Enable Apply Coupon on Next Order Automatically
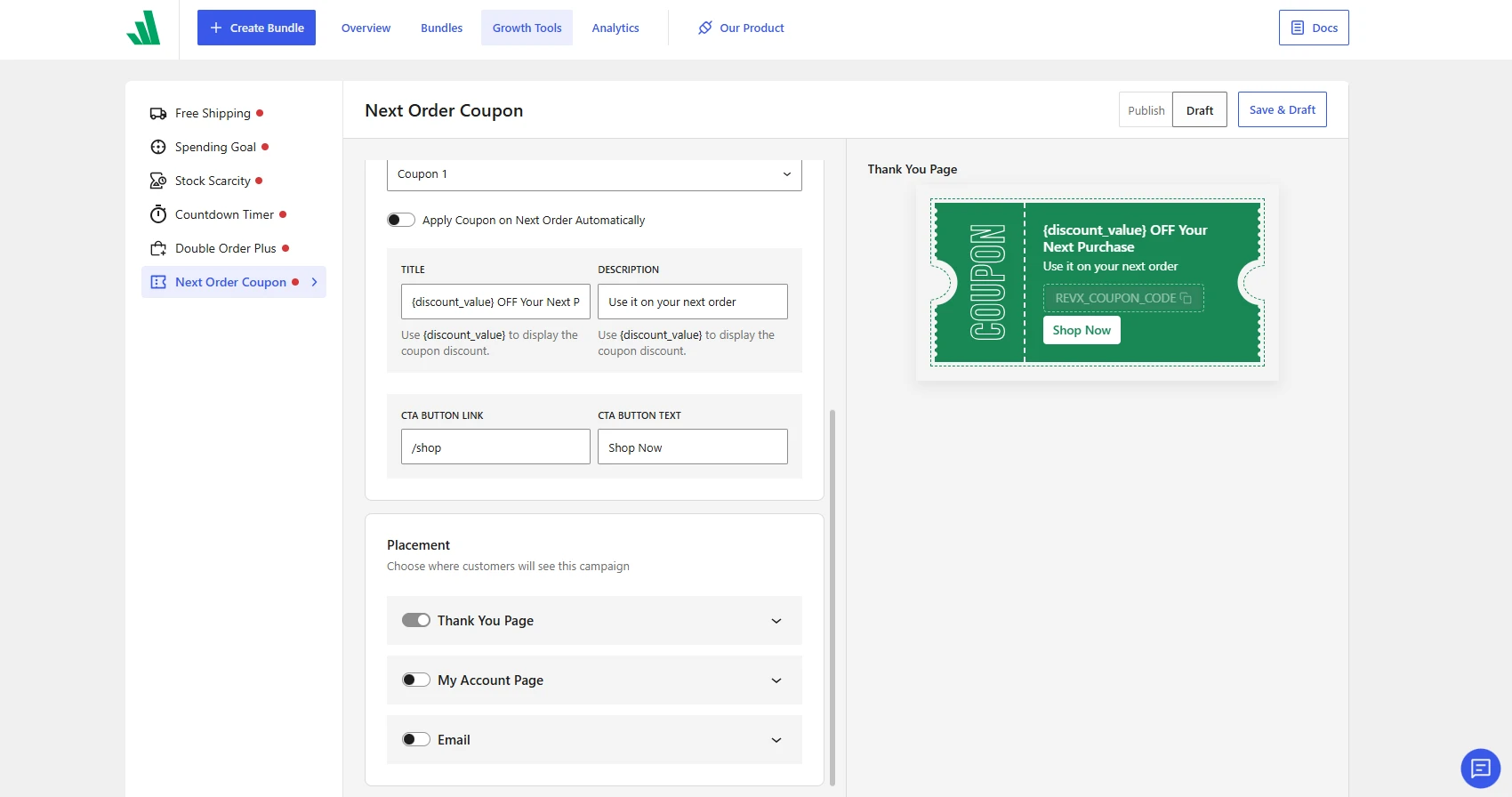 pyautogui.click(x=401, y=220)
